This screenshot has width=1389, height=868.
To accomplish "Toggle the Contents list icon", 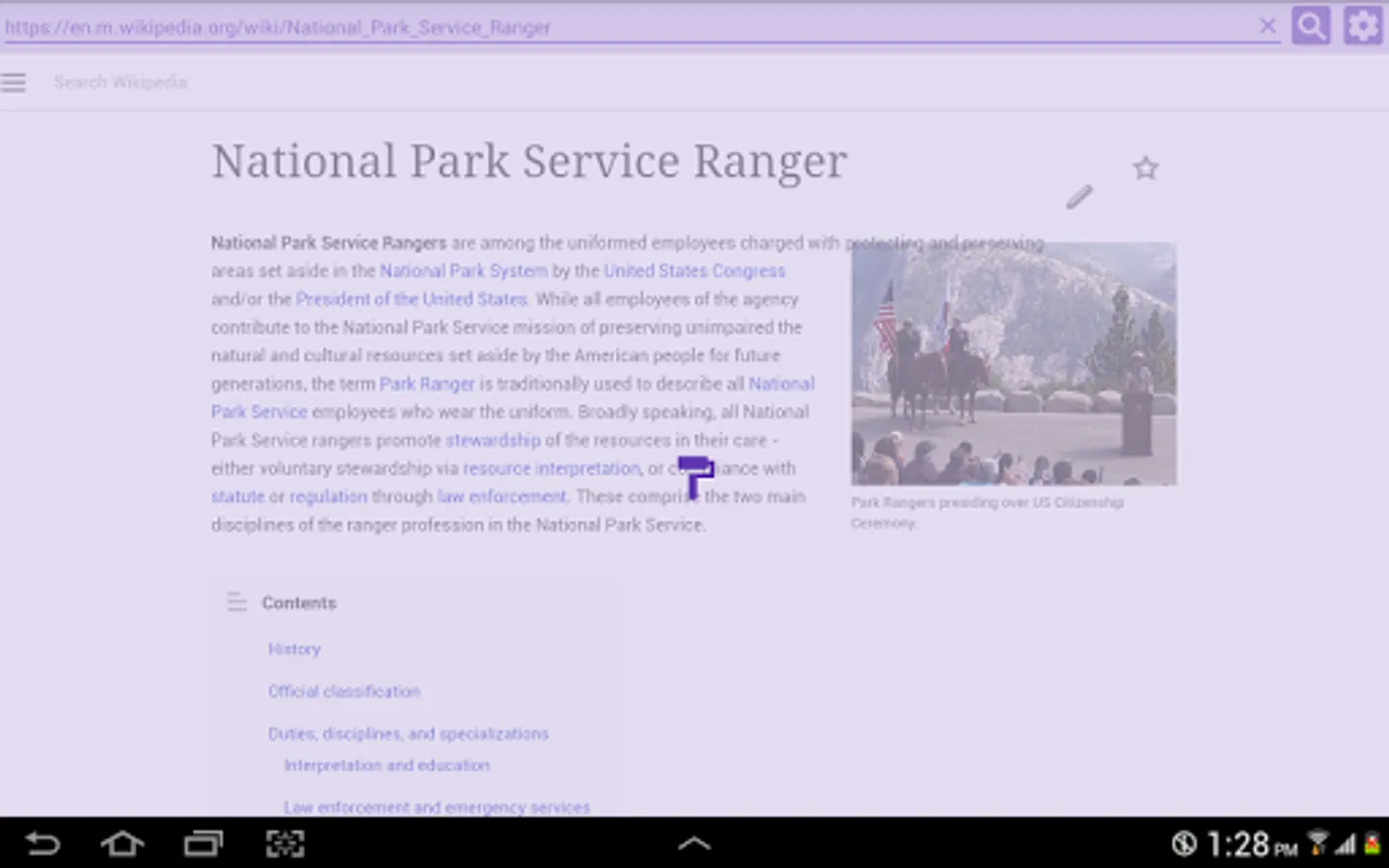I will tap(236, 603).
